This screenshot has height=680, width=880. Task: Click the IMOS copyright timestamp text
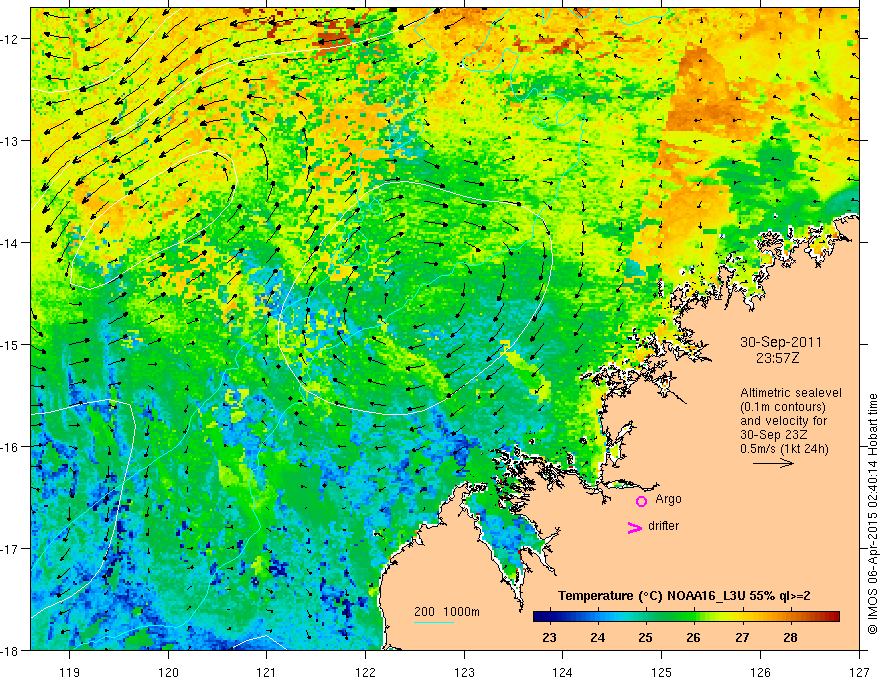click(872, 514)
